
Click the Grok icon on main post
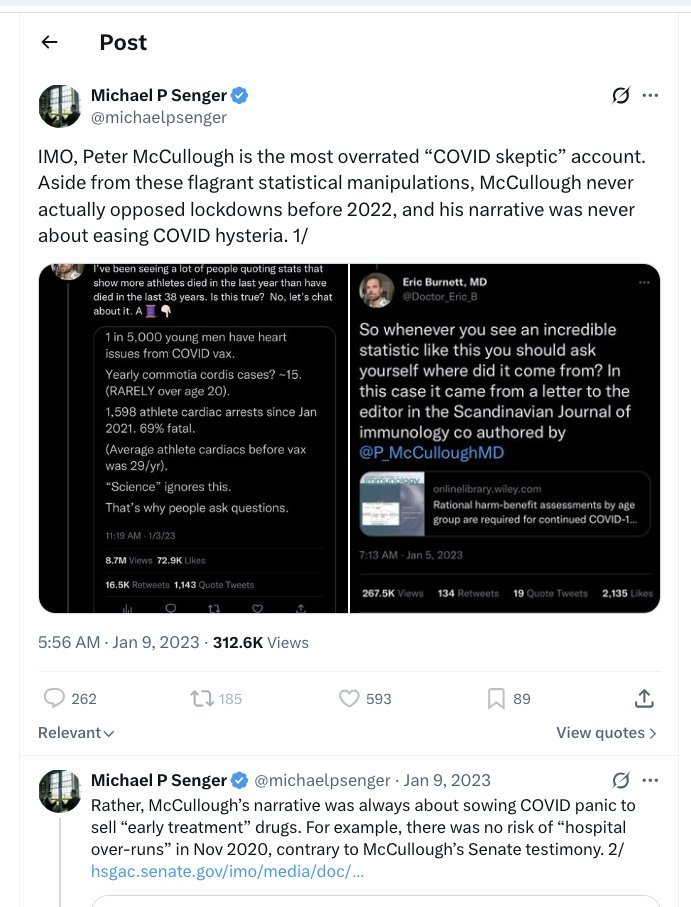coord(620,95)
